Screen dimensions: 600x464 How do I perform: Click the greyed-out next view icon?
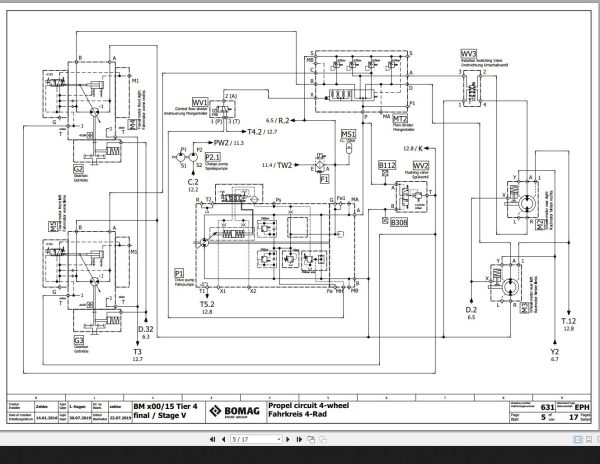pyautogui.click(x=323, y=440)
